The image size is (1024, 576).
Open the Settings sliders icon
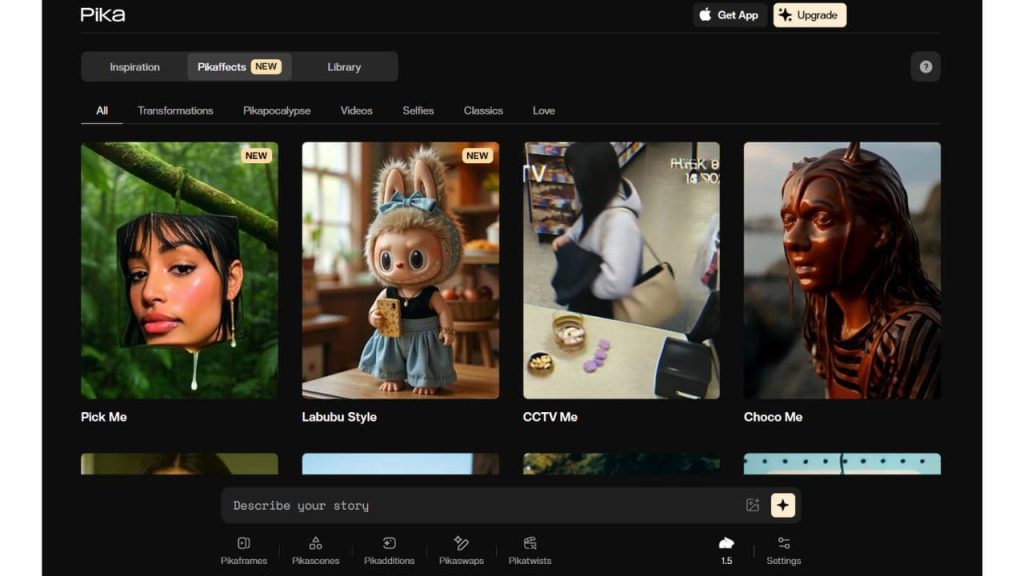click(783, 549)
